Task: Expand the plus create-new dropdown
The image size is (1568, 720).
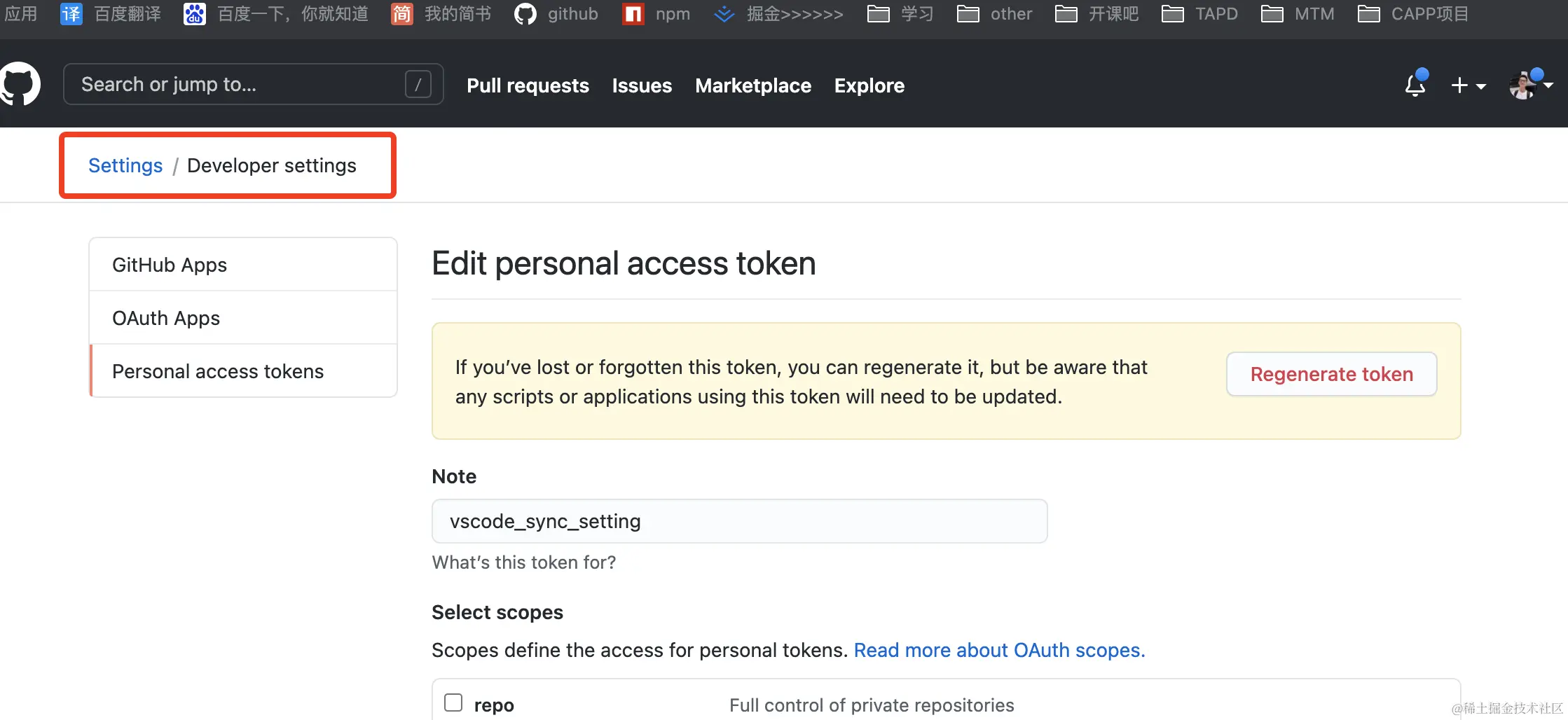Action: (1469, 85)
